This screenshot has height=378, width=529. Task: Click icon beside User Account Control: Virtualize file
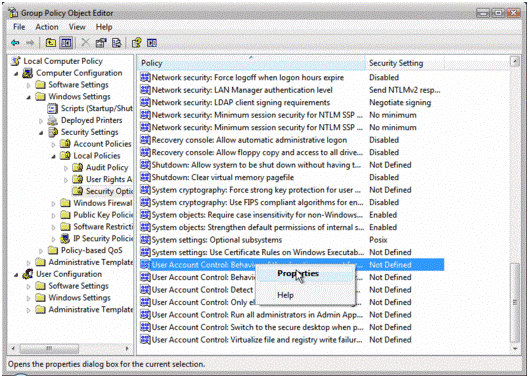145,340
